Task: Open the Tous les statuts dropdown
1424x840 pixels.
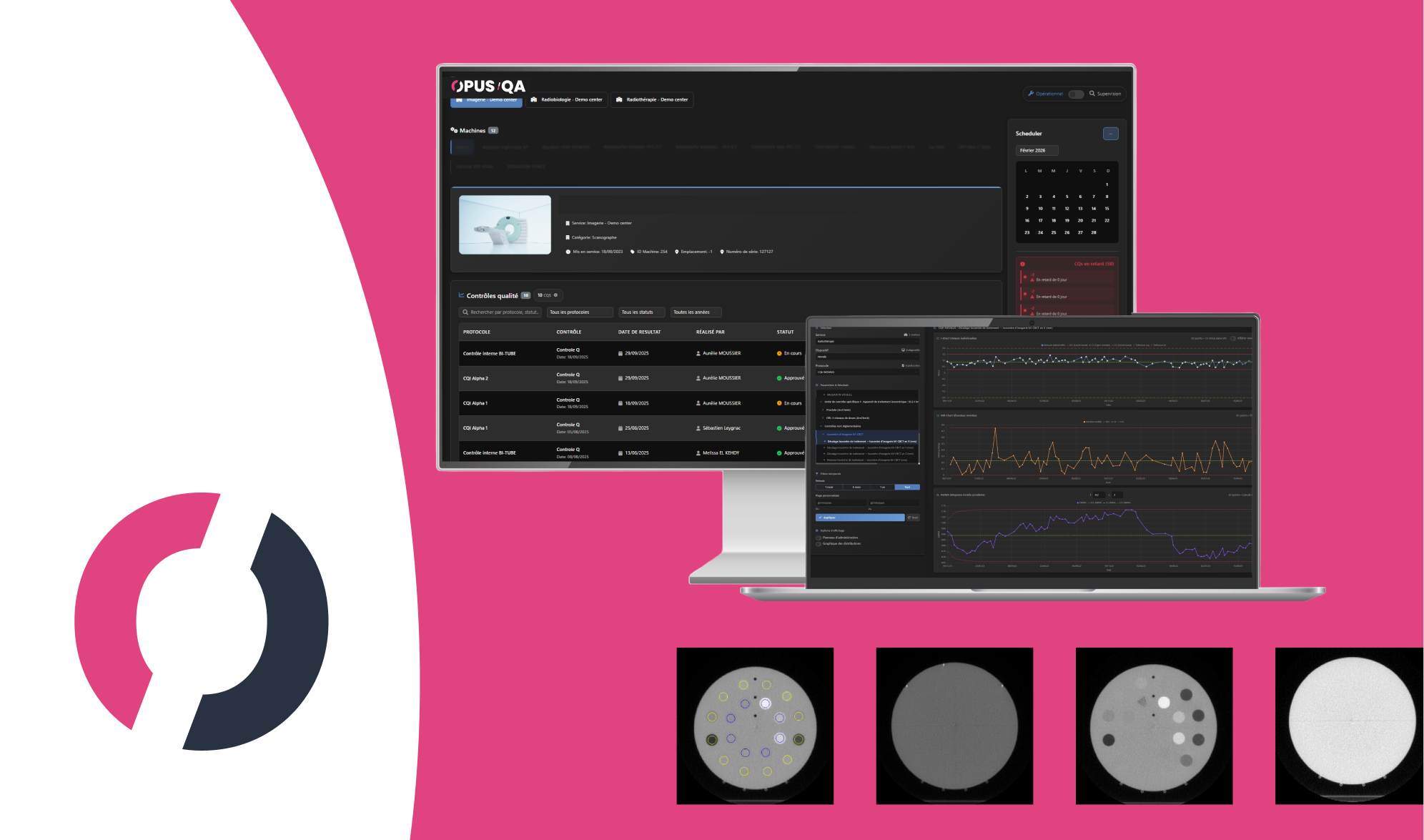Action: (641, 312)
